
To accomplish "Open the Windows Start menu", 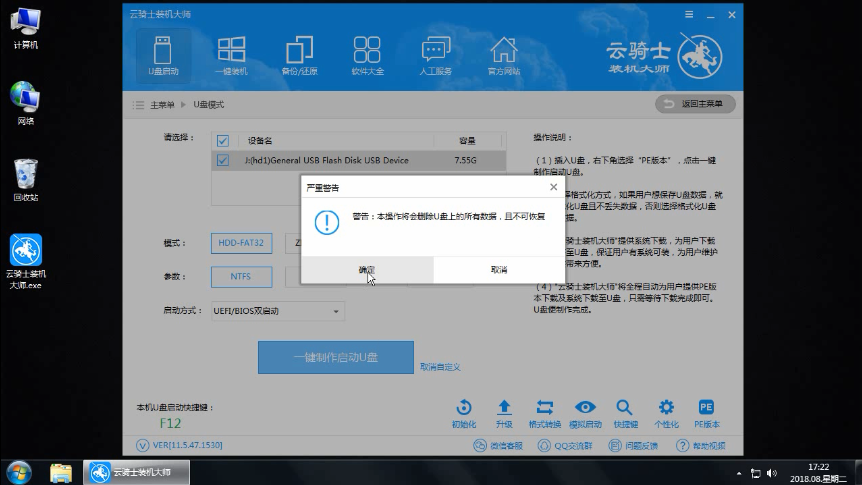I will [x=19, y=472].
